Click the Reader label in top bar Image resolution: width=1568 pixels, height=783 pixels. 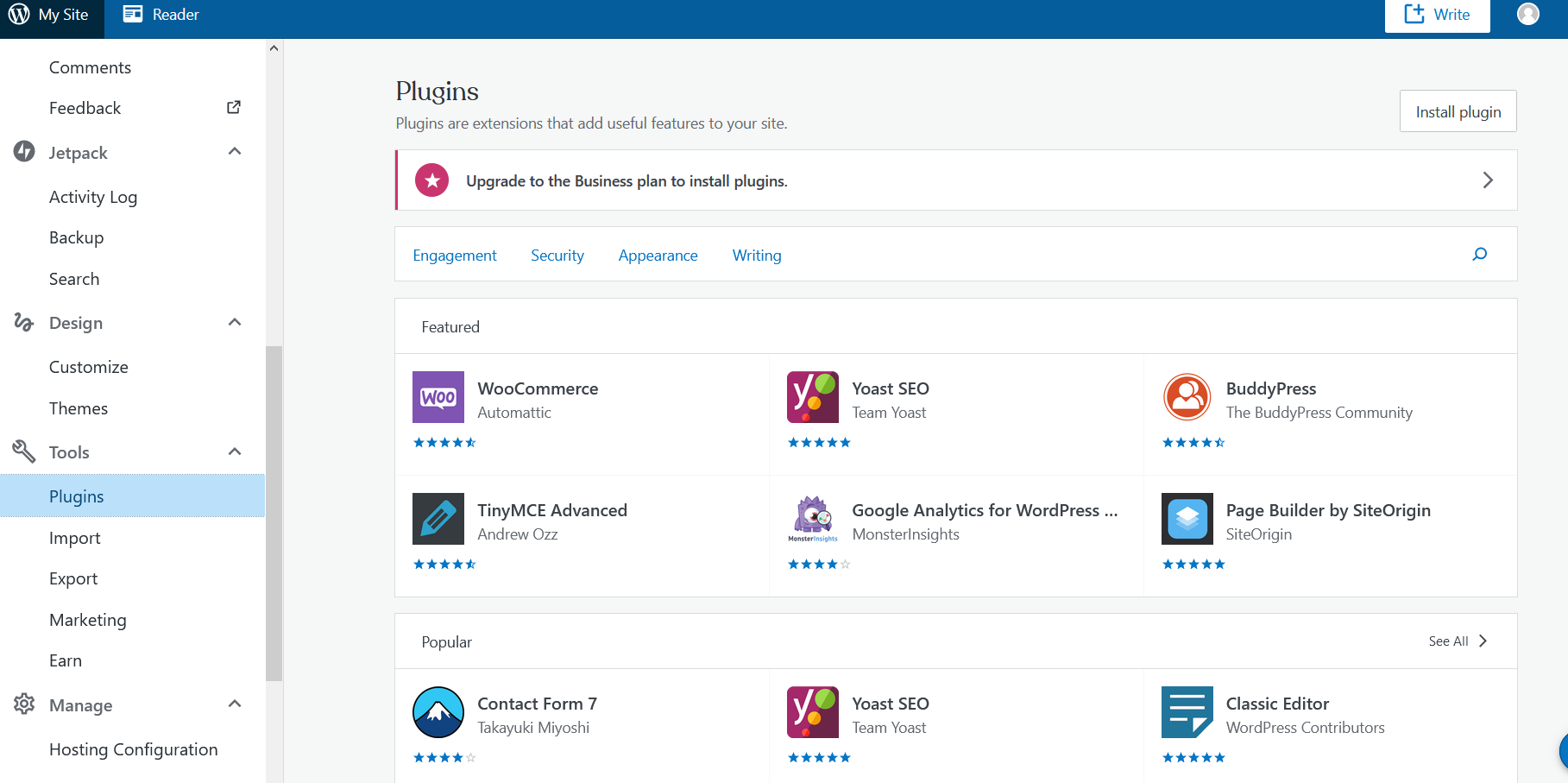pyautogui.click(x=175, y=15)
